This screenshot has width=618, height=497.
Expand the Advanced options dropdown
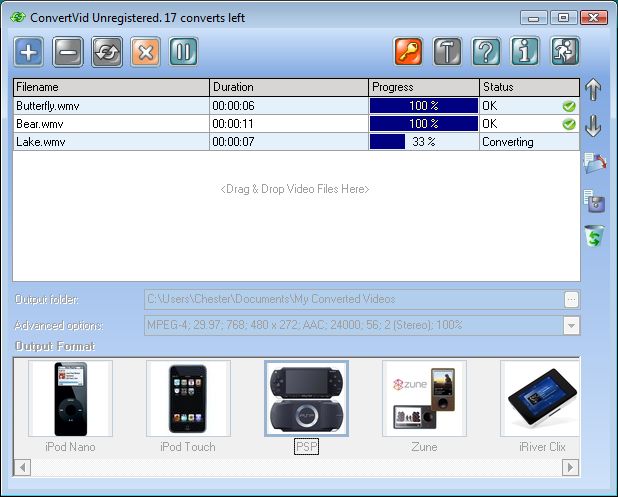[x=571, y=326]
